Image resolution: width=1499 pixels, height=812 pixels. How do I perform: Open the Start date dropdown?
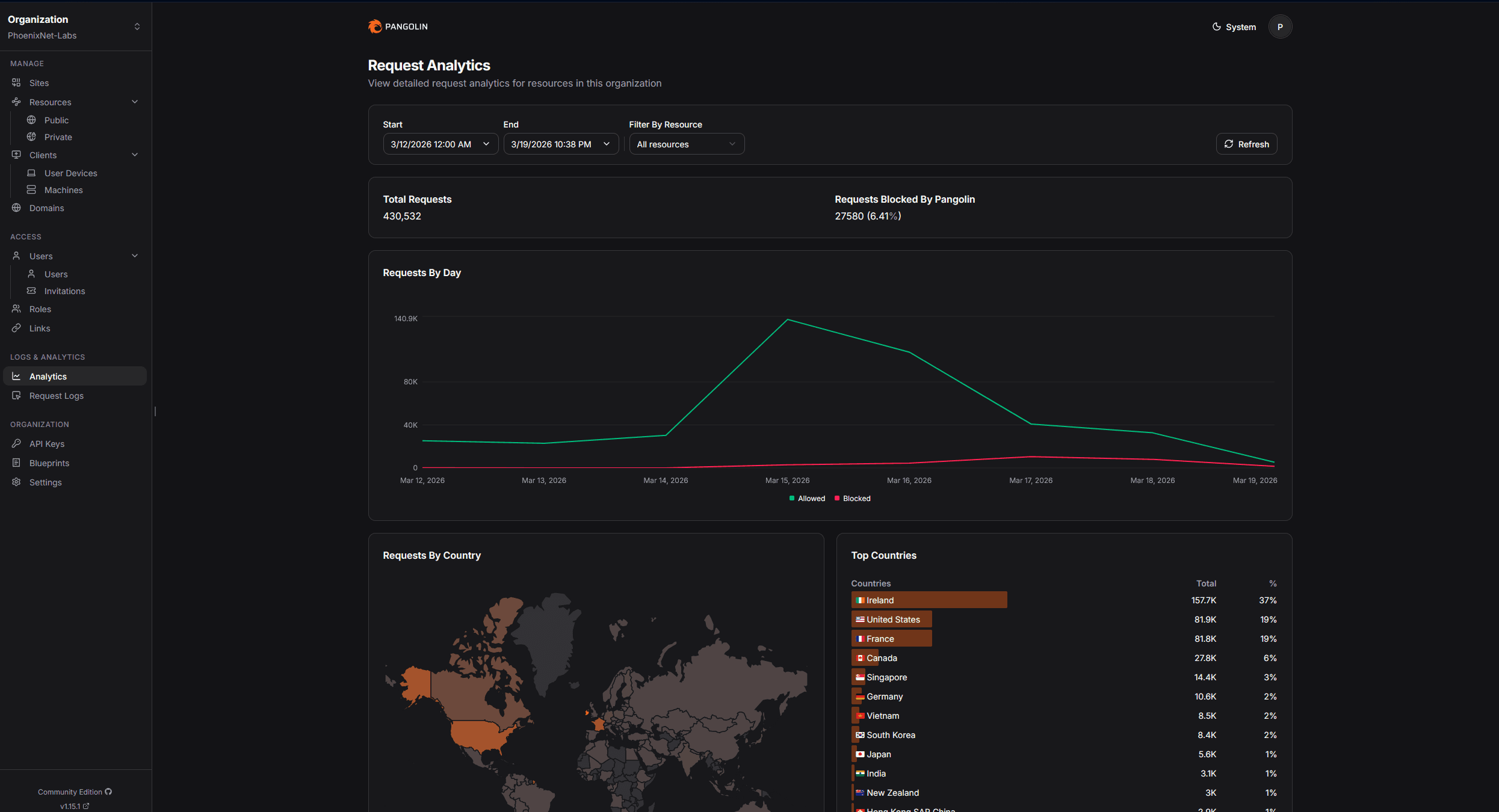tap(440, 144)
